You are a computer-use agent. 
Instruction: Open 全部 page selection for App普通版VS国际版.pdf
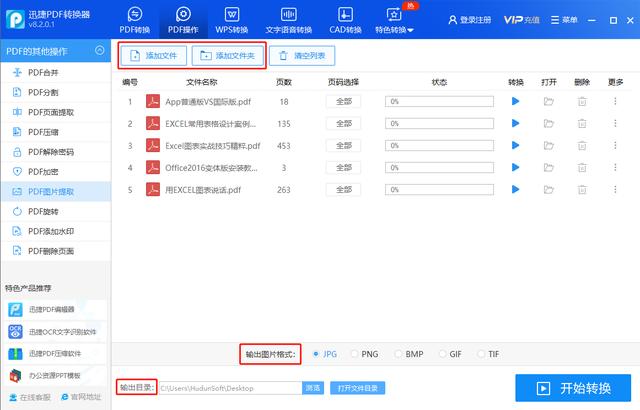point(343,102)
